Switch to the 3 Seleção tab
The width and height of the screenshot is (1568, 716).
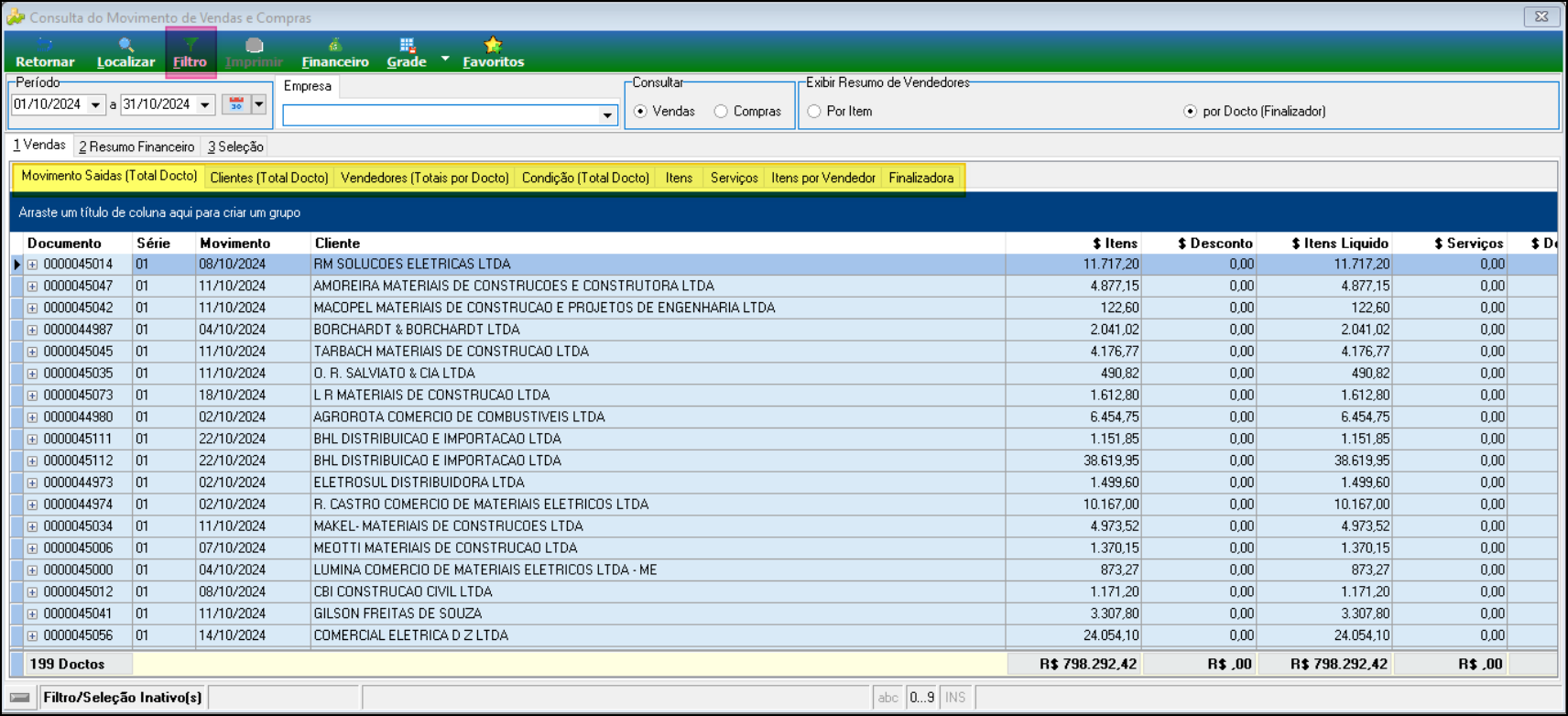(x=235, y=146)
